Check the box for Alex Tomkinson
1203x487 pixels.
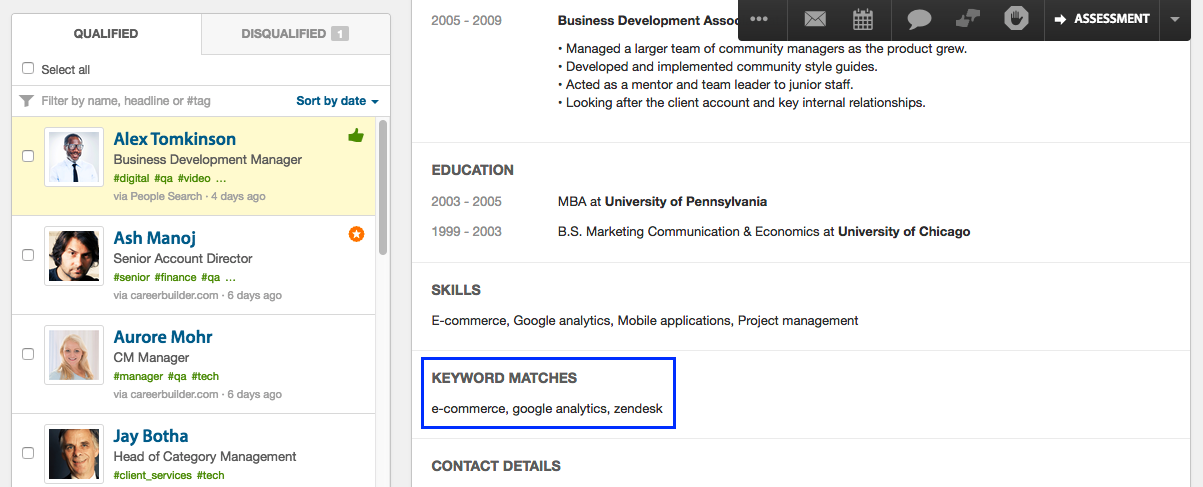(28, 156)
